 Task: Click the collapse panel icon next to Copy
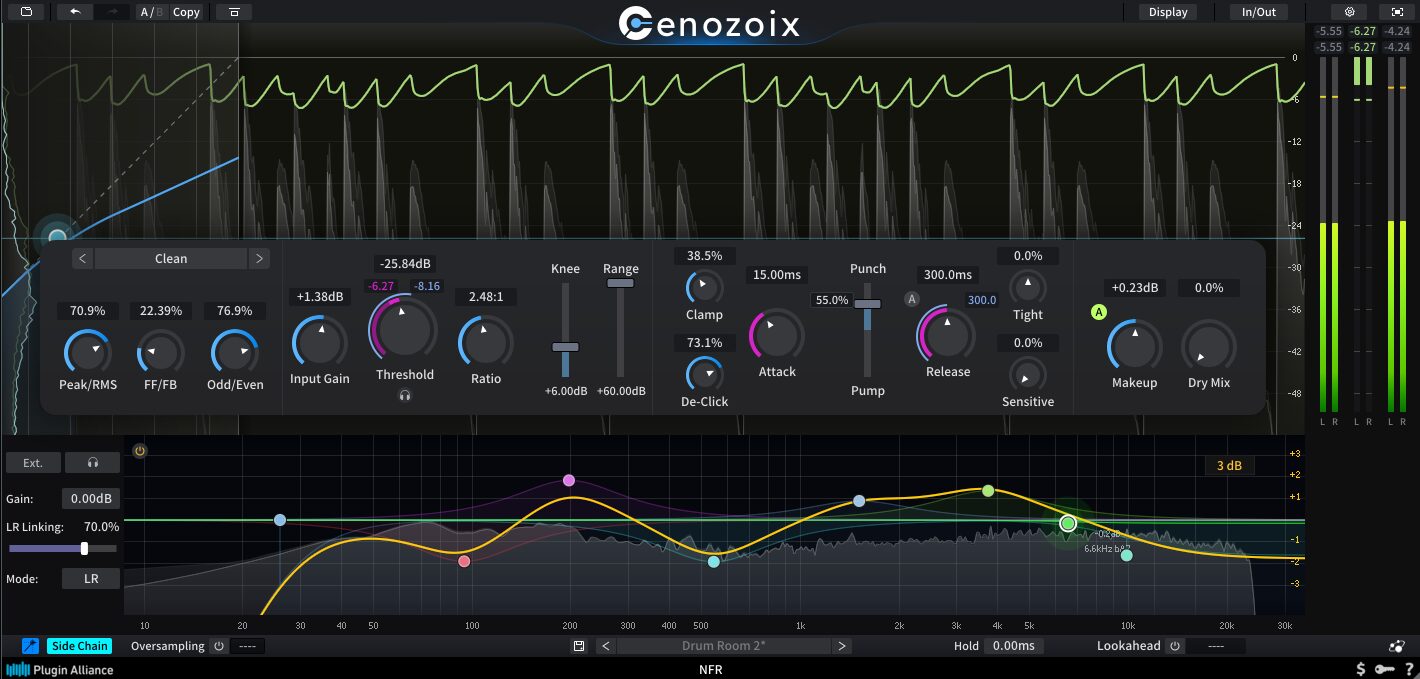233,12
